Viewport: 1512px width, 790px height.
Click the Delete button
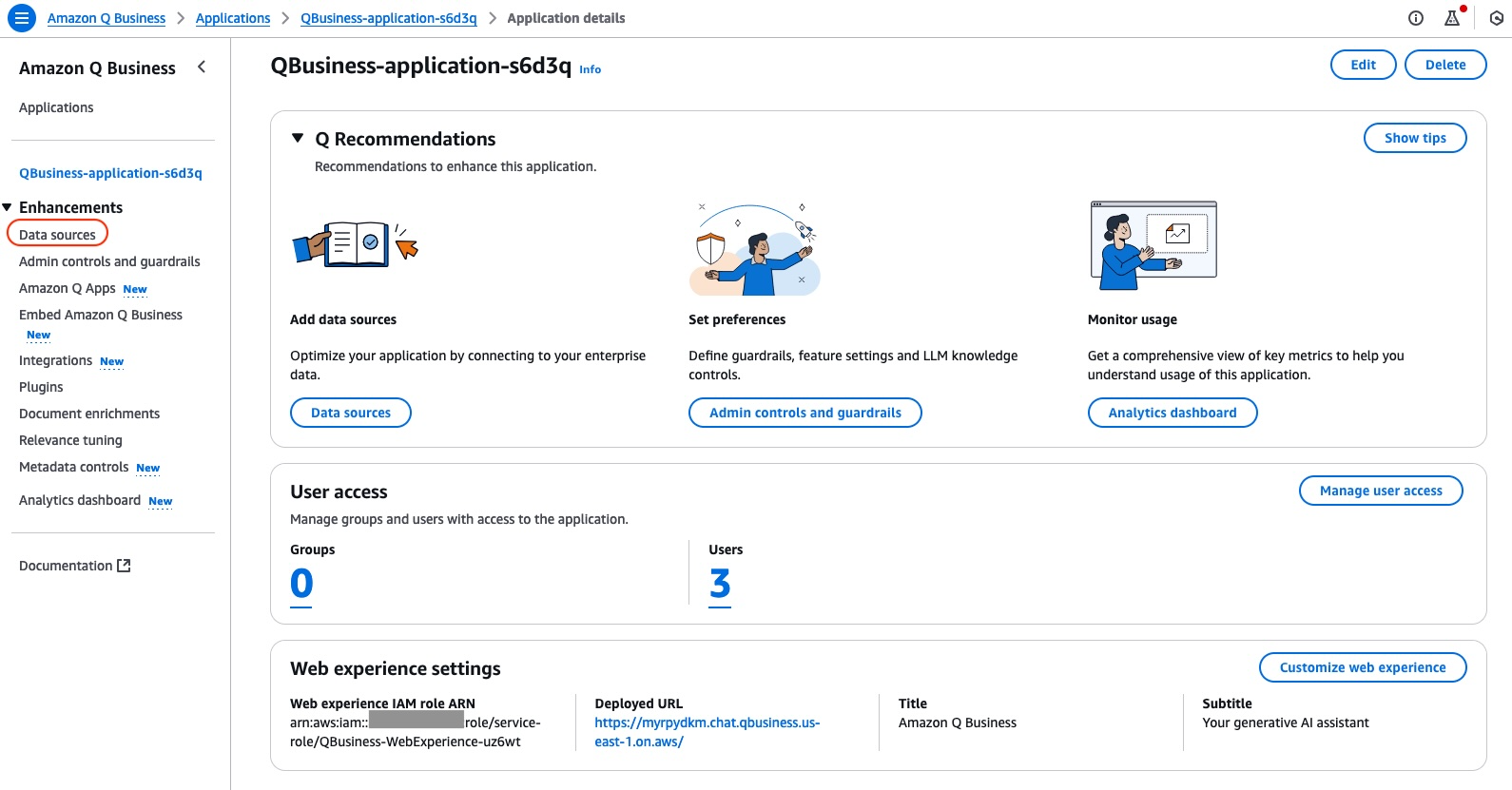[x=1445, y=65]
